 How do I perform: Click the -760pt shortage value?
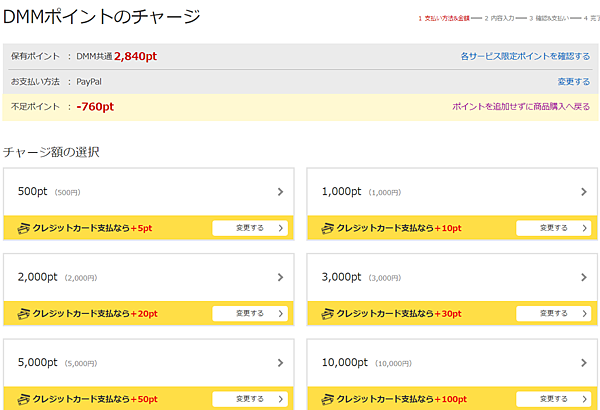95,106
